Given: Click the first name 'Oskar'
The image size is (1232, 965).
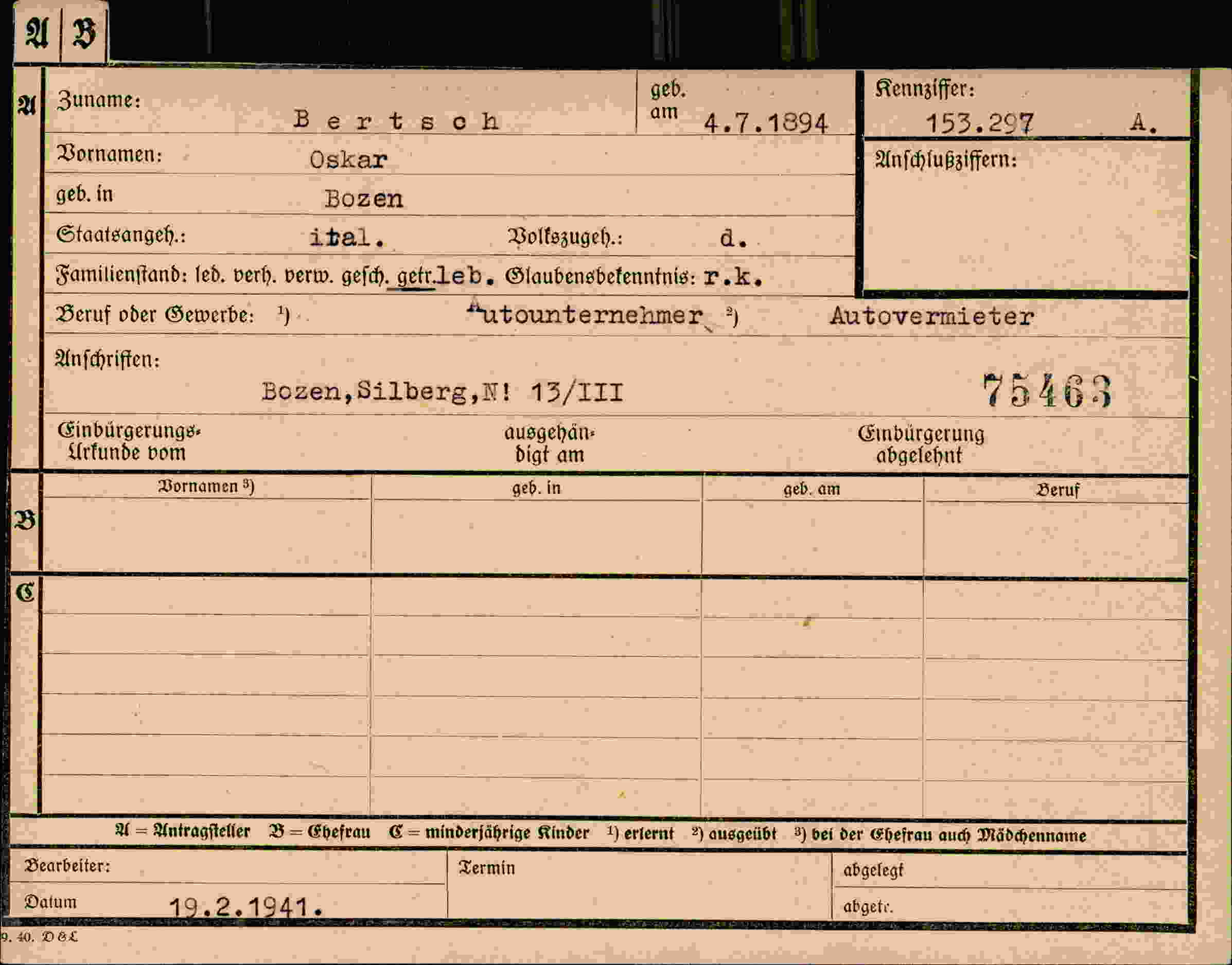Looking at the screenshot, I should pyautogui.click(x=348, y=160).
